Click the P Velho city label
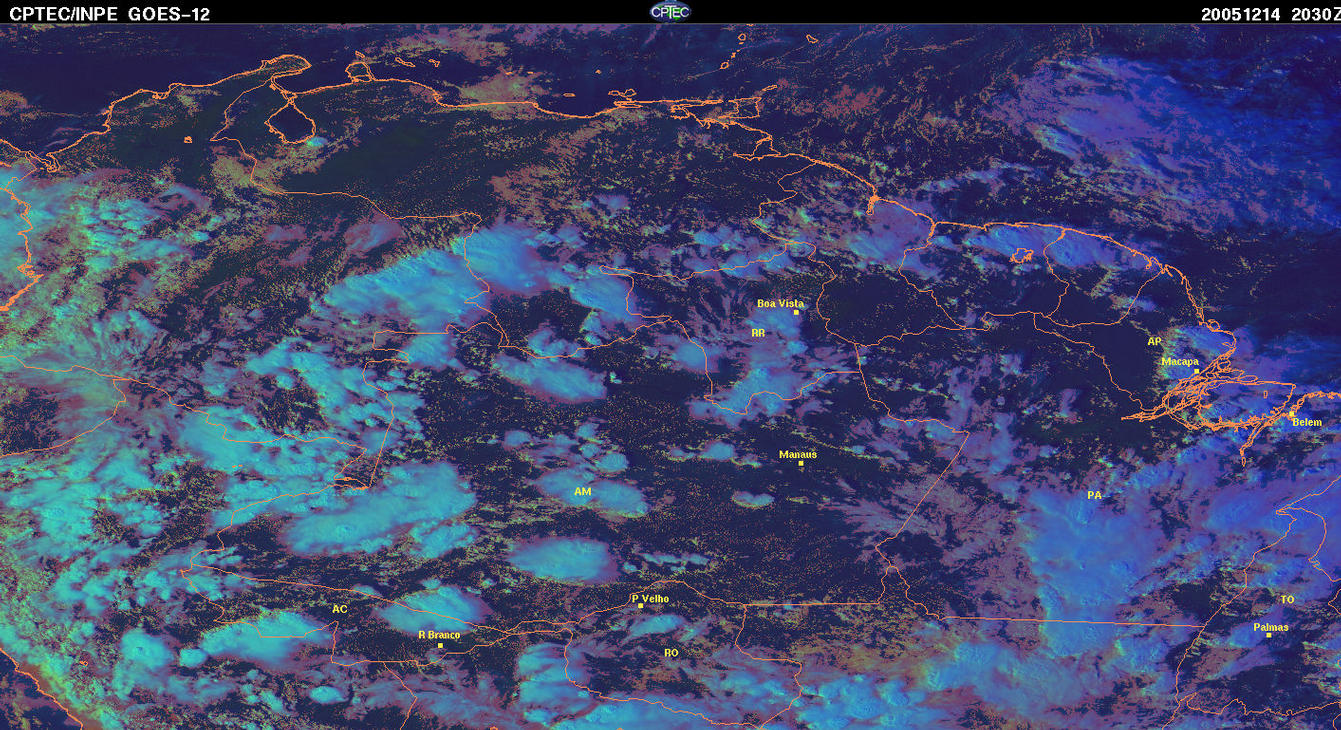 coord(650,599)
